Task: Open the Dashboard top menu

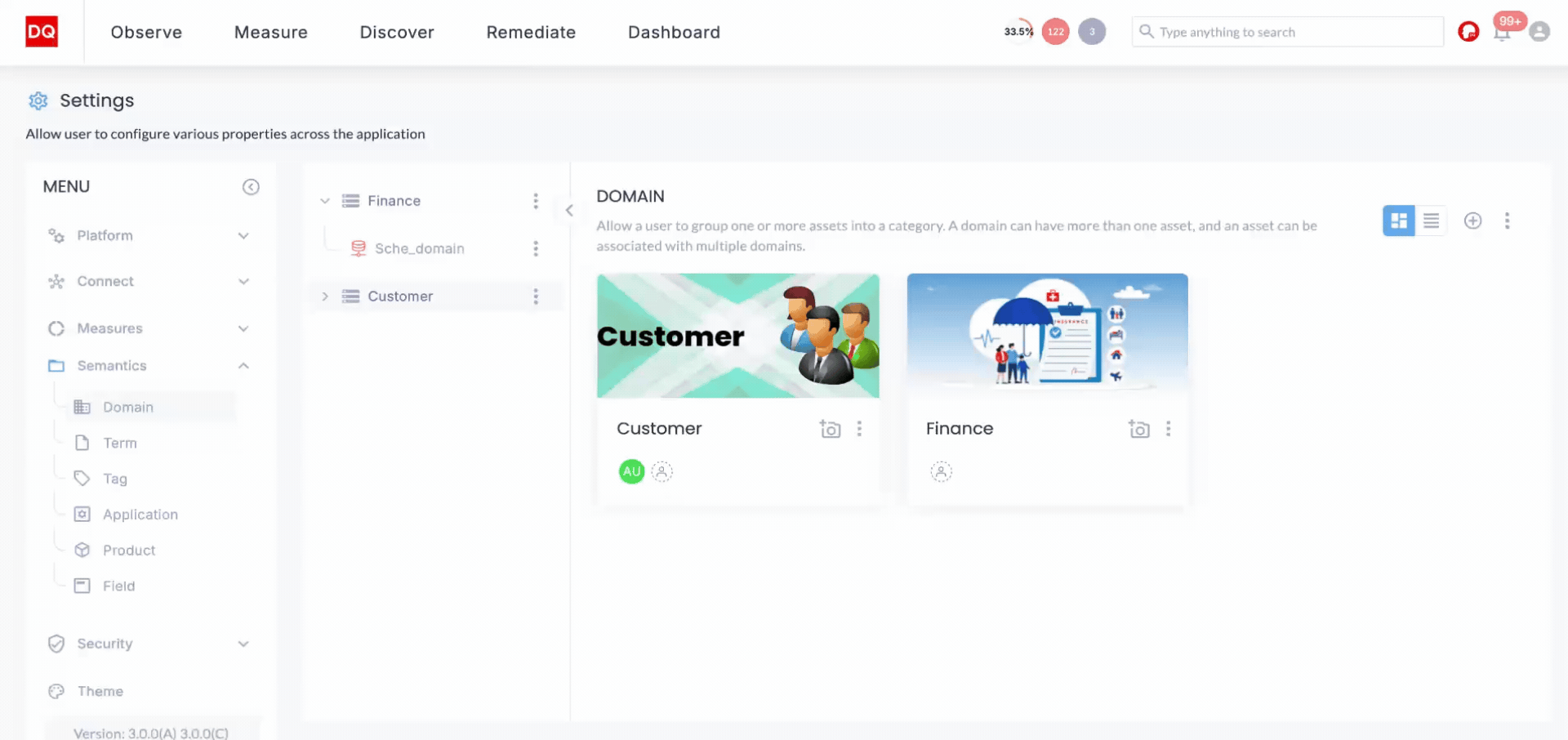Action: 674,32
